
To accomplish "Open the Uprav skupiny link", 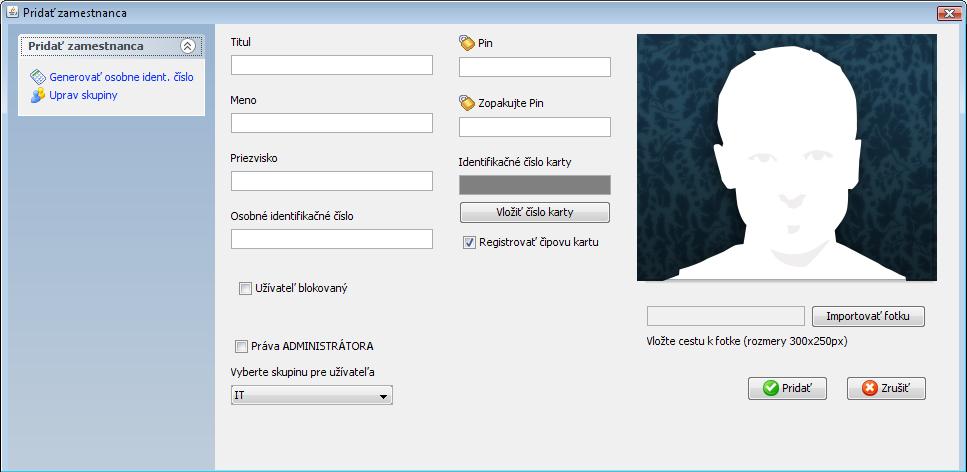I will (x=83, y=95).
